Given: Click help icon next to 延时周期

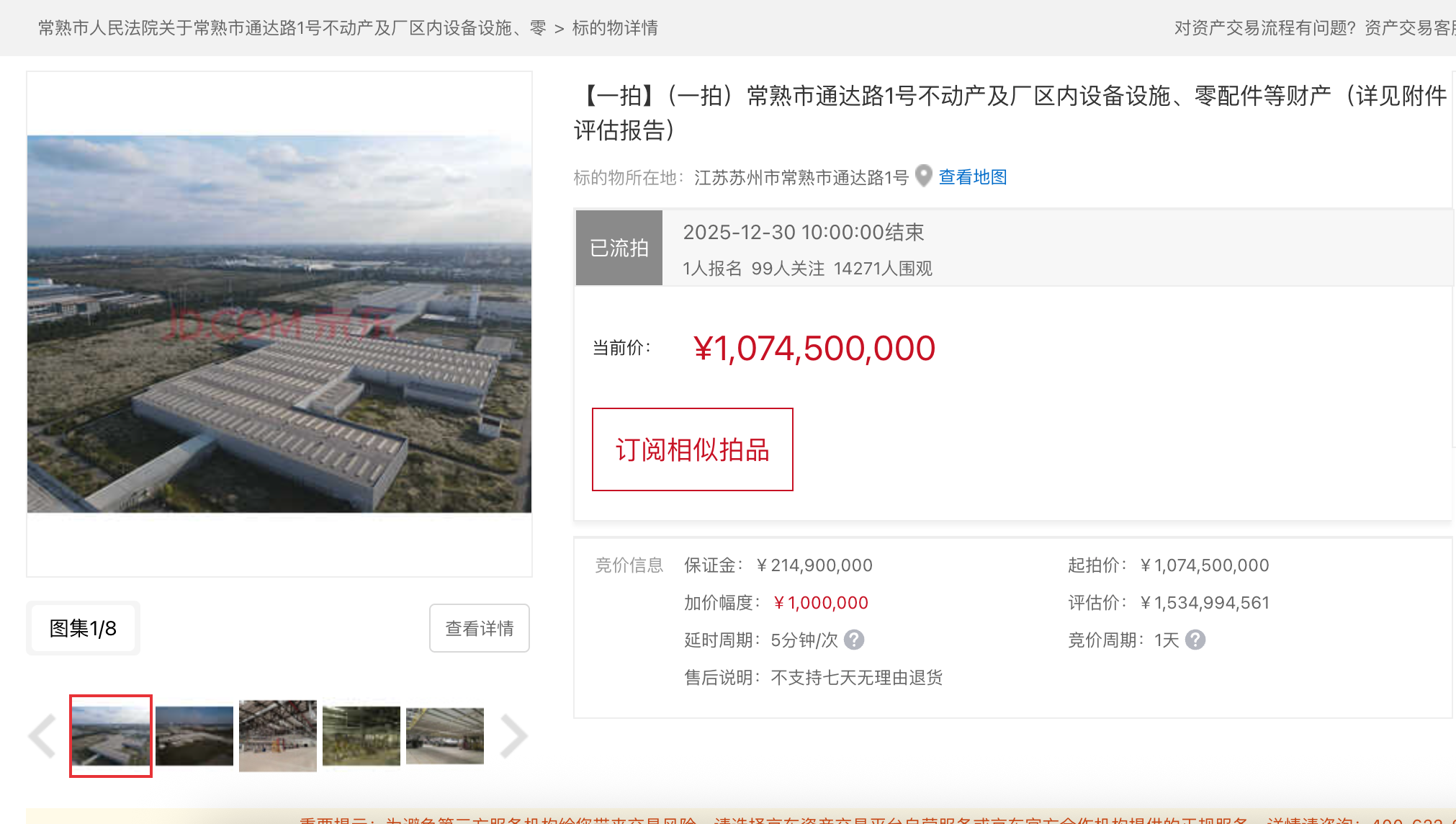Looking at the screenshot, I should (854, 640).
